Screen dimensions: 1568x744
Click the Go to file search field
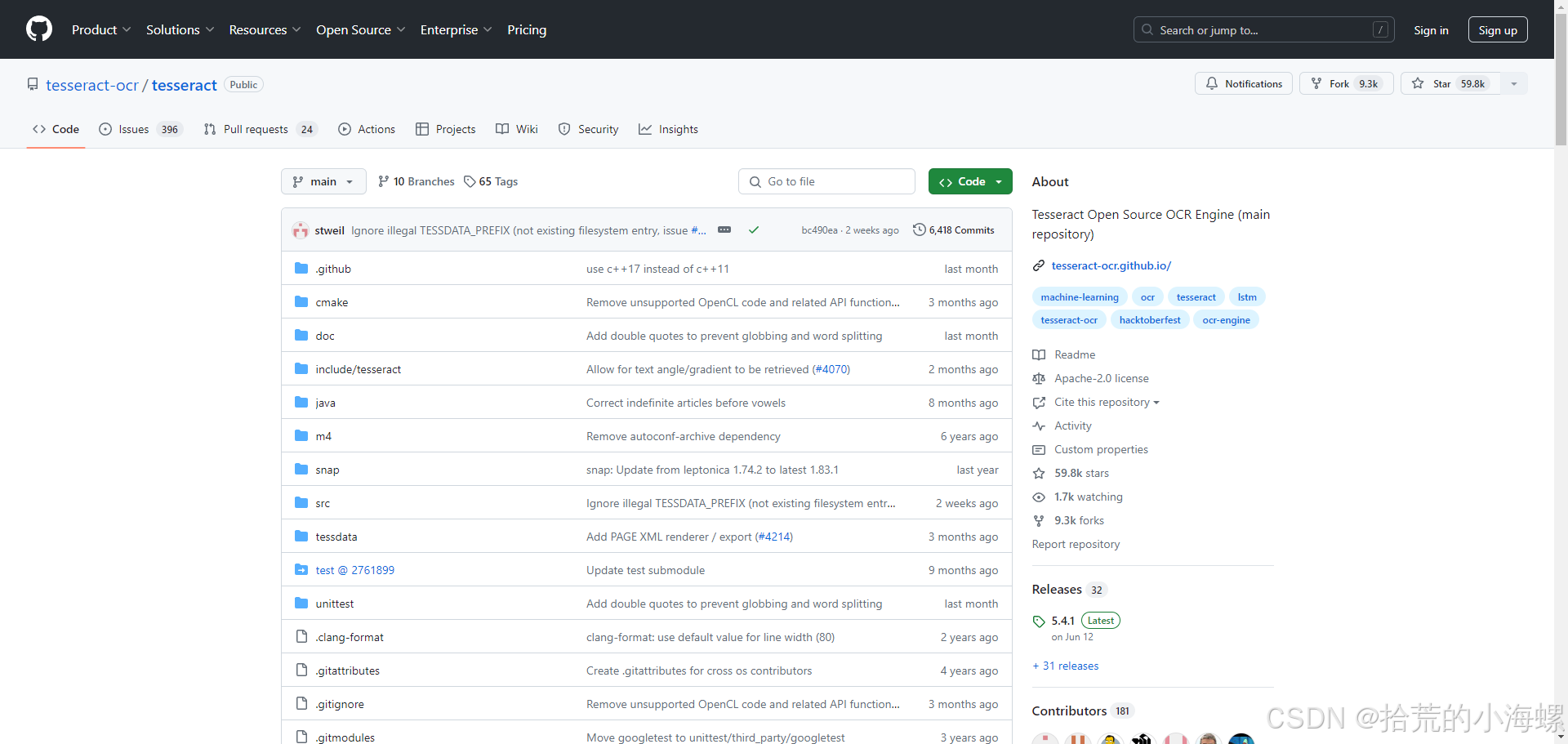(826, 181)
